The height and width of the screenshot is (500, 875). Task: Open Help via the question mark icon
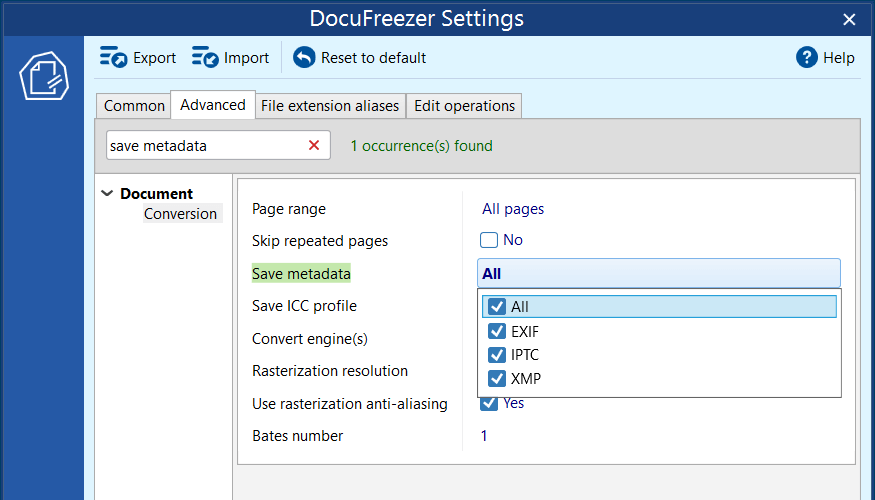(806, 57)
